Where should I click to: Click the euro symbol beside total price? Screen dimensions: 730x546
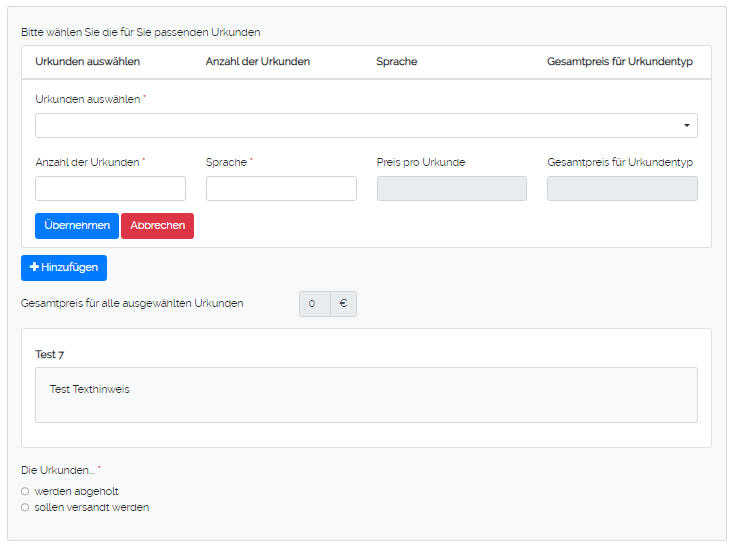coord(343,304)
